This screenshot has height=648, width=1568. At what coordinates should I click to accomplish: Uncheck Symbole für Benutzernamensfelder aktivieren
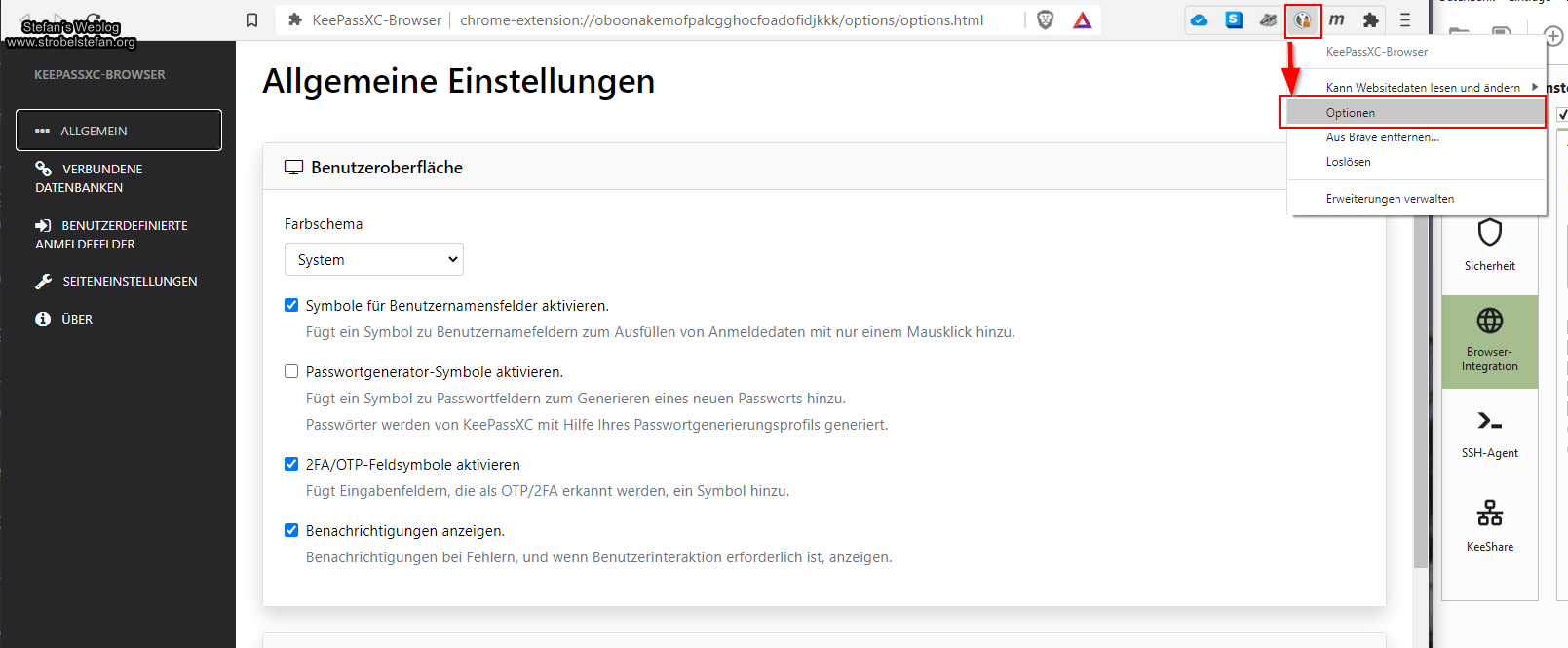click(291, 305)
